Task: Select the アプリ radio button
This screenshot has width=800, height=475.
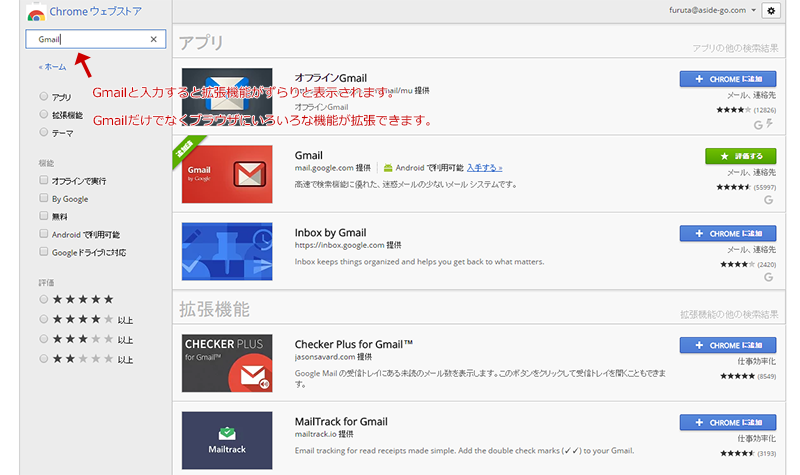Action: click(44, 96)
